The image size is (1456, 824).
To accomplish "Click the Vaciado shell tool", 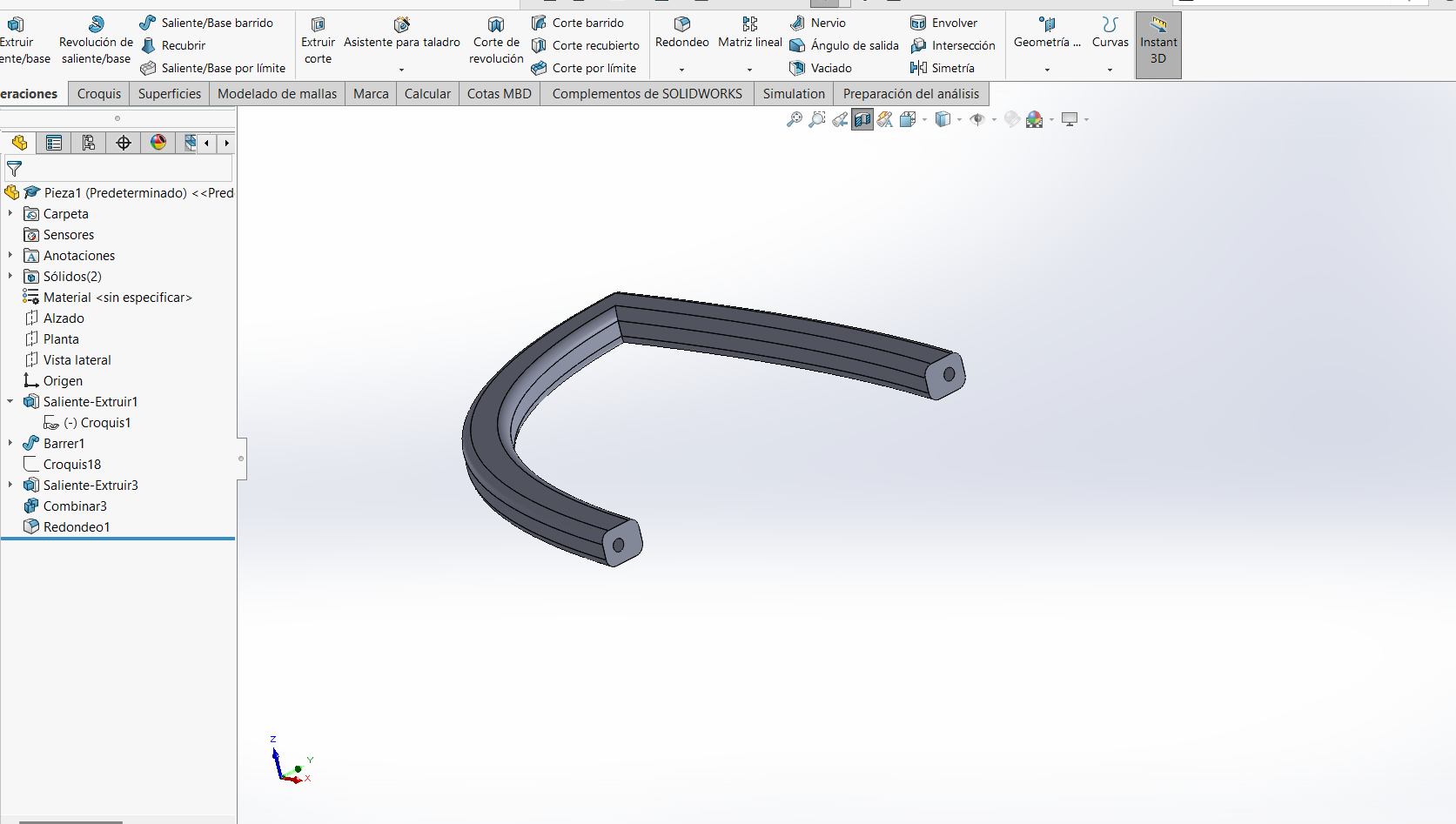I will click(x=821, y=68).
